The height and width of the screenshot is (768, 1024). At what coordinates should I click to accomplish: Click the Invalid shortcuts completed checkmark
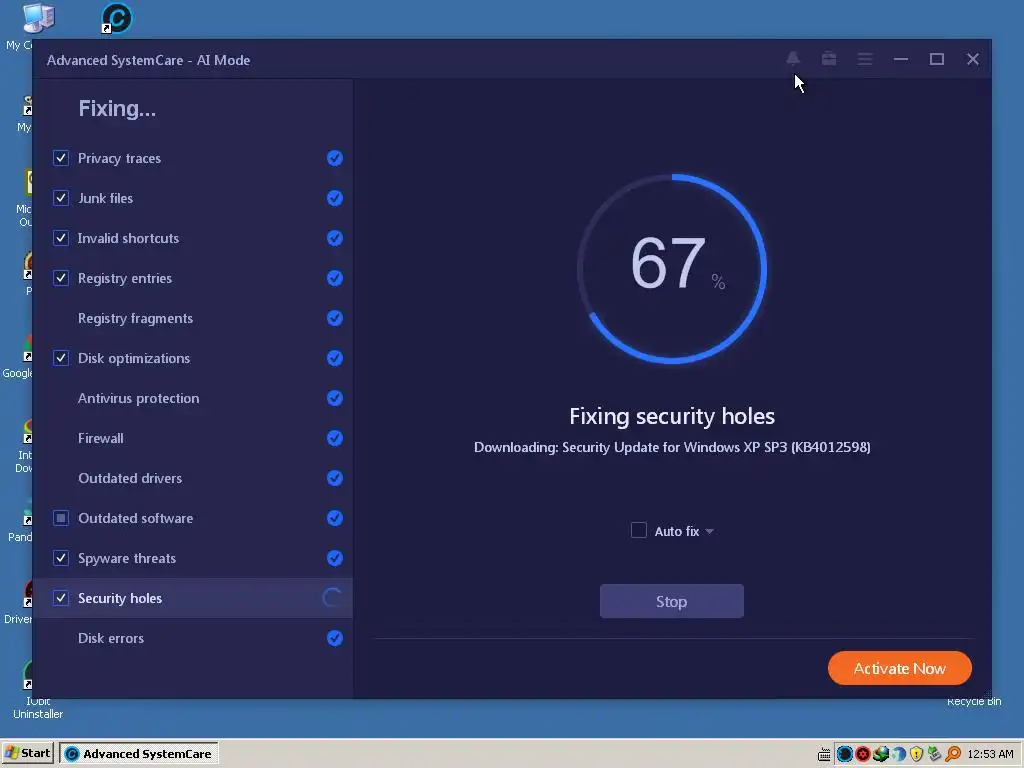click(334, 238)
